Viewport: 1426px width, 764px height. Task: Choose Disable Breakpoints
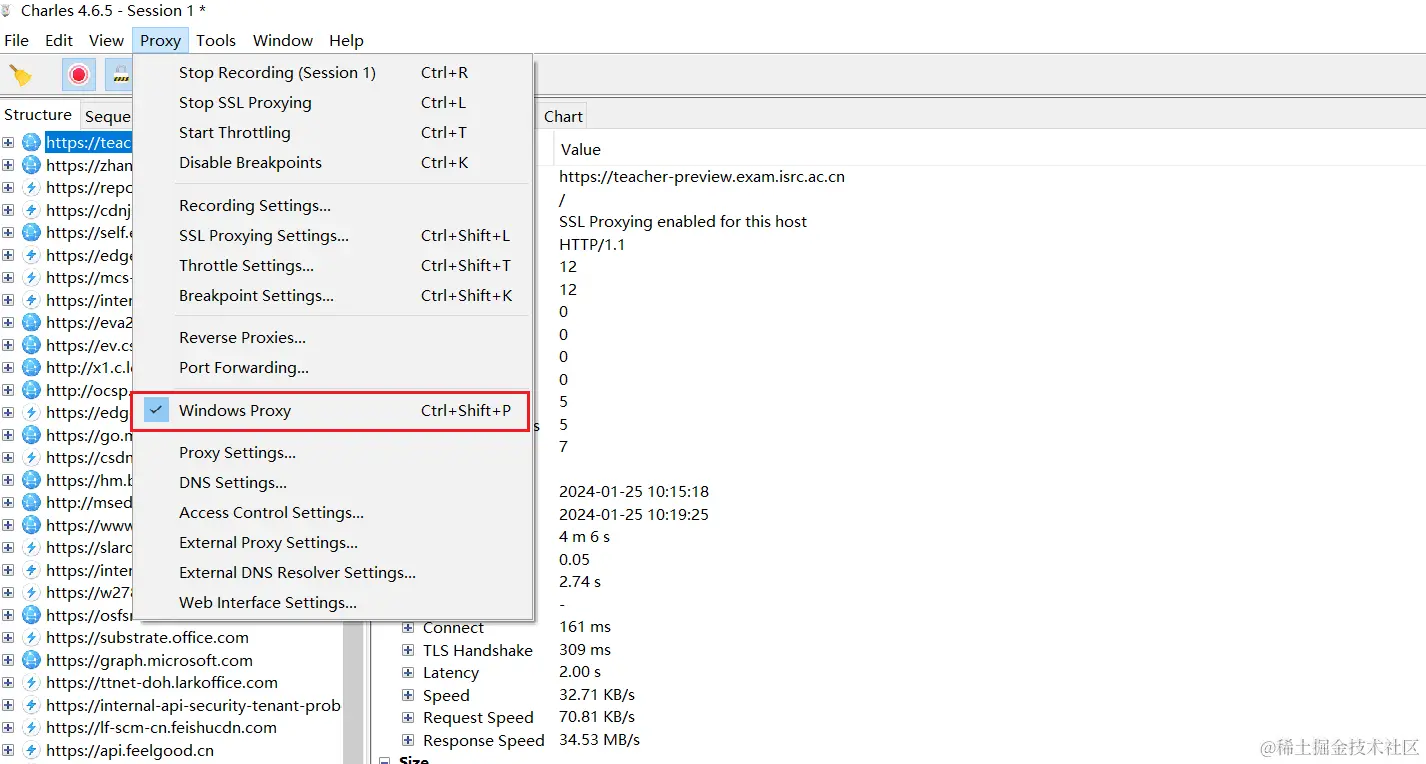point(334,162)
